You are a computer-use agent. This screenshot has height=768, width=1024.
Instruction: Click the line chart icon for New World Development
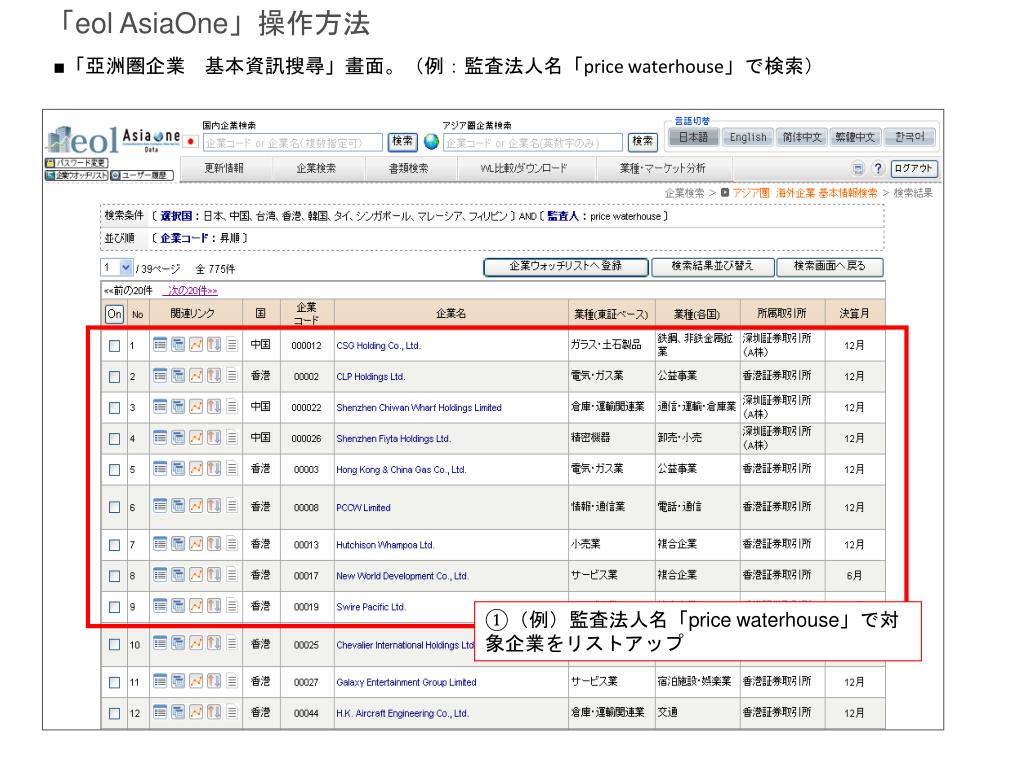click(196, 574)
